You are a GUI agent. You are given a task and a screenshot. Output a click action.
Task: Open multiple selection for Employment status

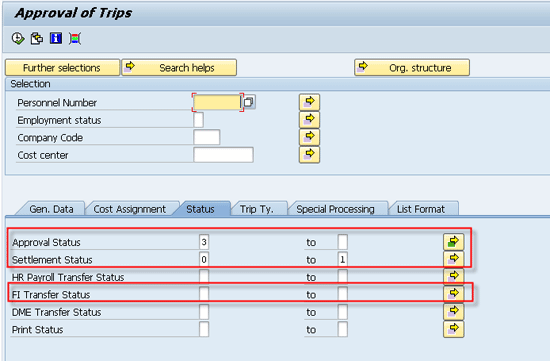[309, 120]
